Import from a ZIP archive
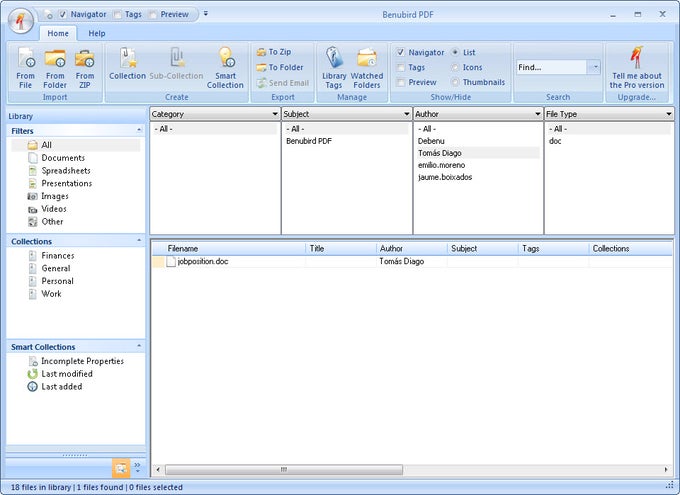680x495 pixels. point(85,68)
